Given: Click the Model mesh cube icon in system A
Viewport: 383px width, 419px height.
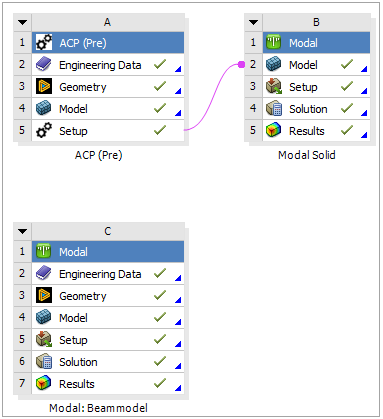Looking at the screenshot, I should [x=44, y=108].
